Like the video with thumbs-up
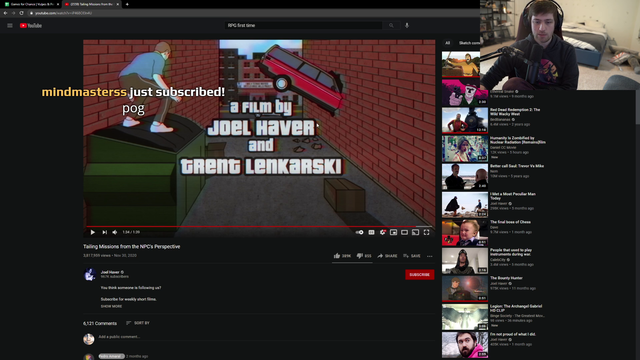This screenshot has height=360, width=640. point(342,256)
